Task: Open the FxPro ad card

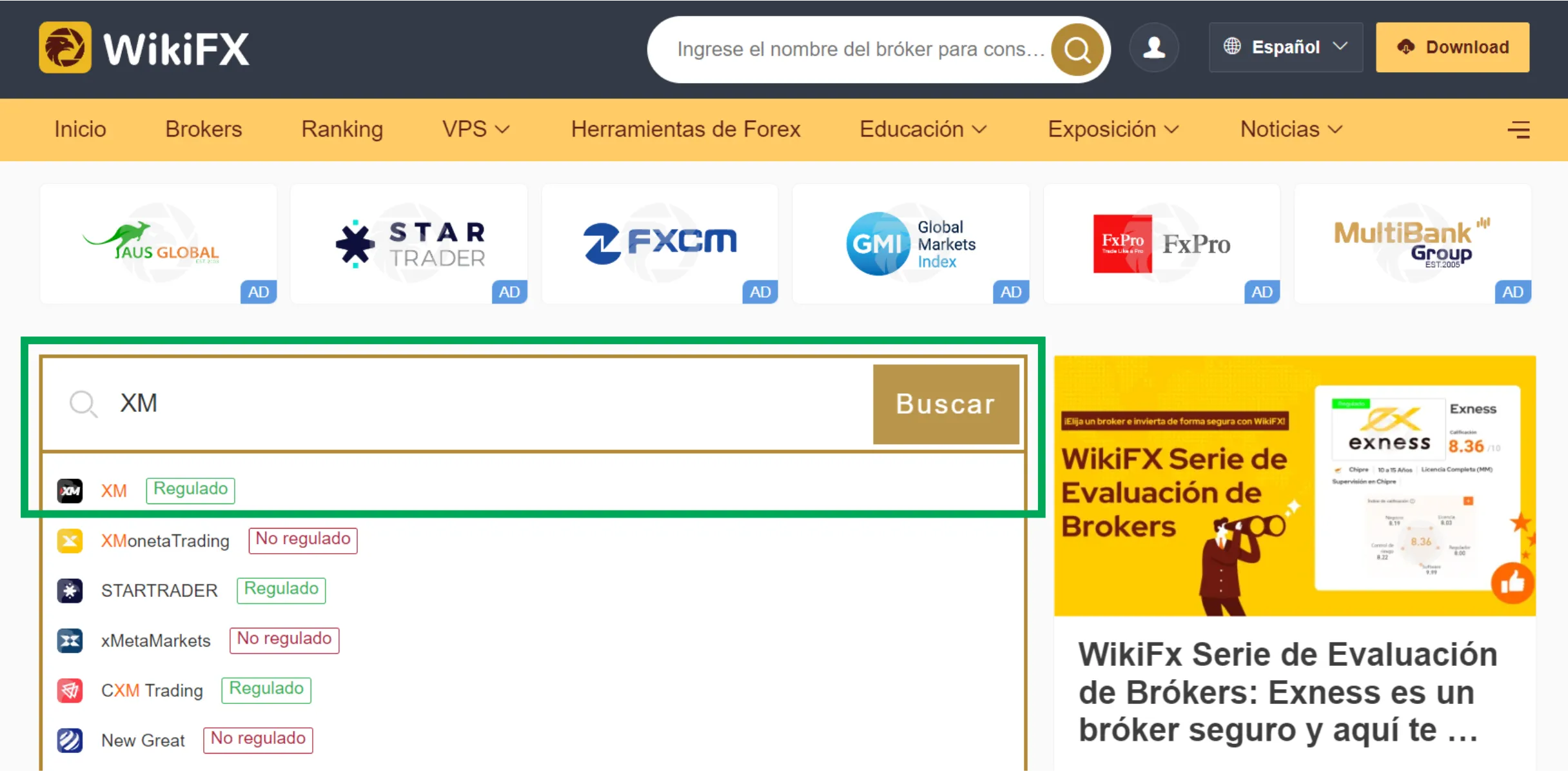Action: click(x=1162, y=244)
